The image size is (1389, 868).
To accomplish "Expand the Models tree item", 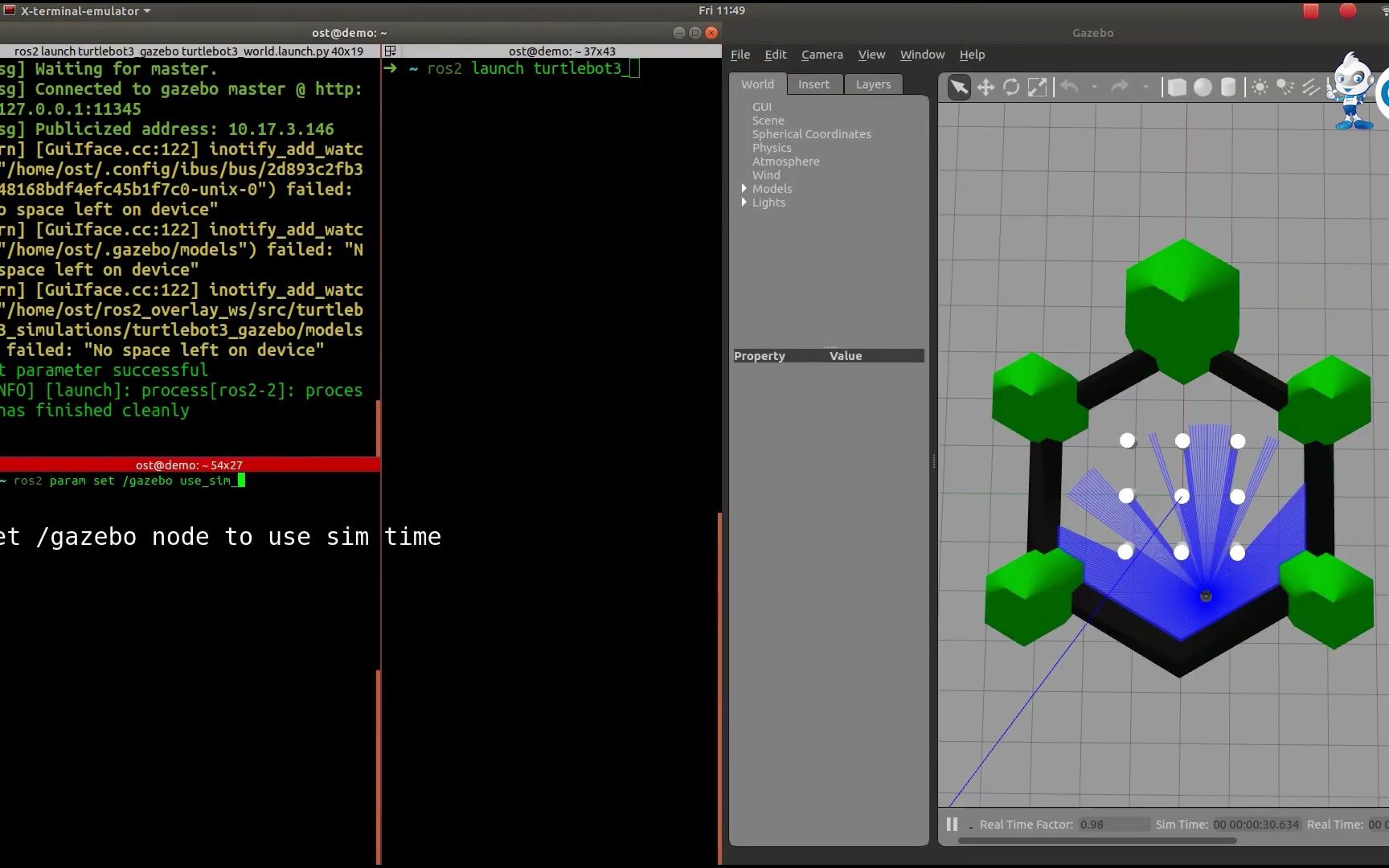I will (744, 189).
